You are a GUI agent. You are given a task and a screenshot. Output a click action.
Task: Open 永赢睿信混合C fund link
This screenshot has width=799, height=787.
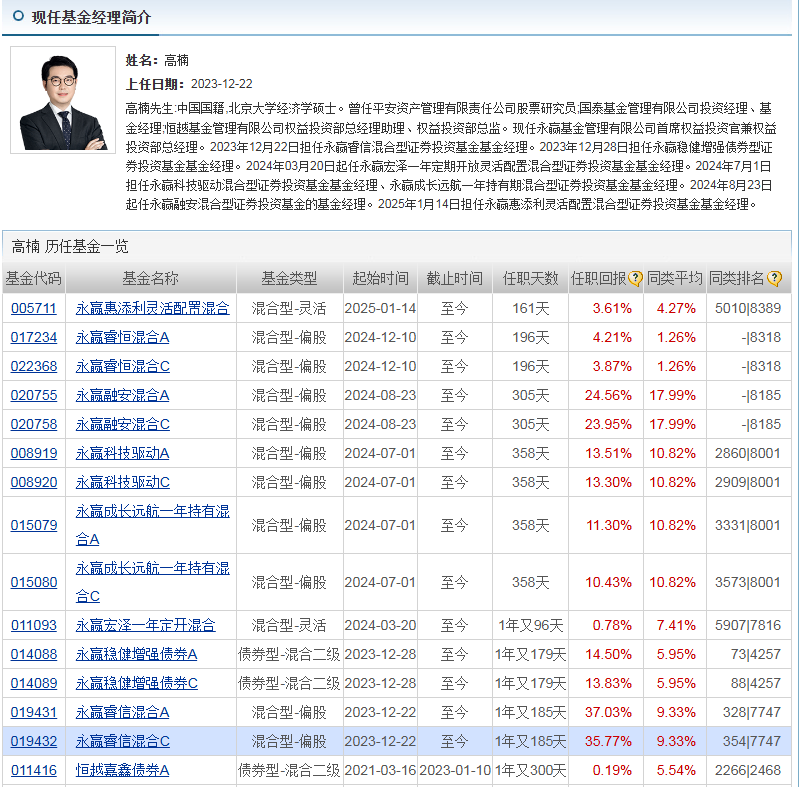122,742
